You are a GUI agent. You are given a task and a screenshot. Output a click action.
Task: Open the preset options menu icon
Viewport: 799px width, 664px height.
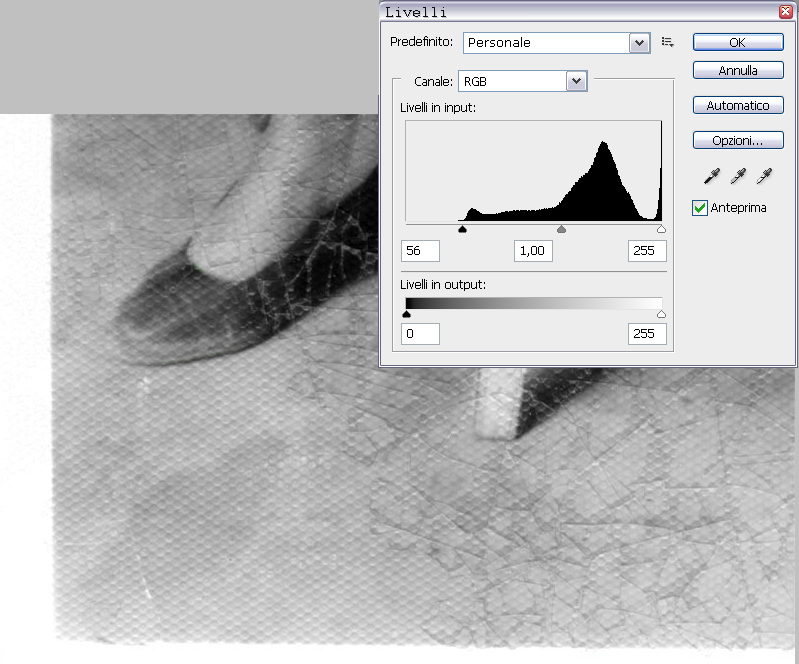coord(668,43)
